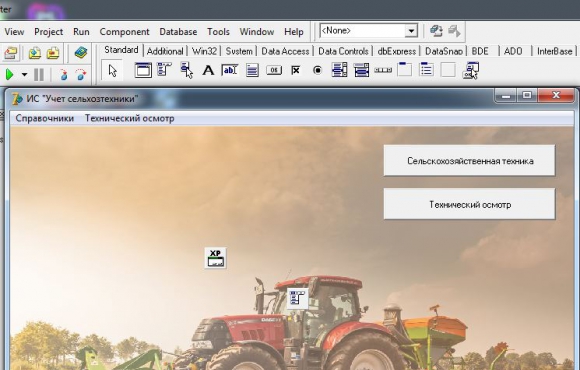Click the Технический осмотр form button
The image size is (580, 370).
coord(469,204)
